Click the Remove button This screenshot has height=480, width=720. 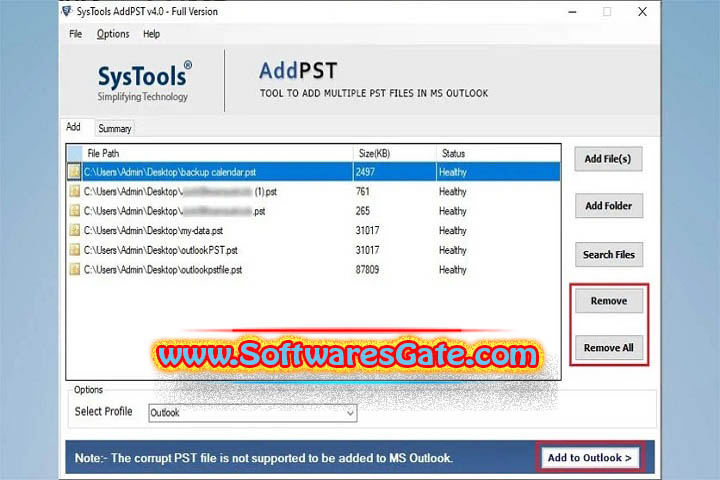pyautogui.click(x=609, y=301)
